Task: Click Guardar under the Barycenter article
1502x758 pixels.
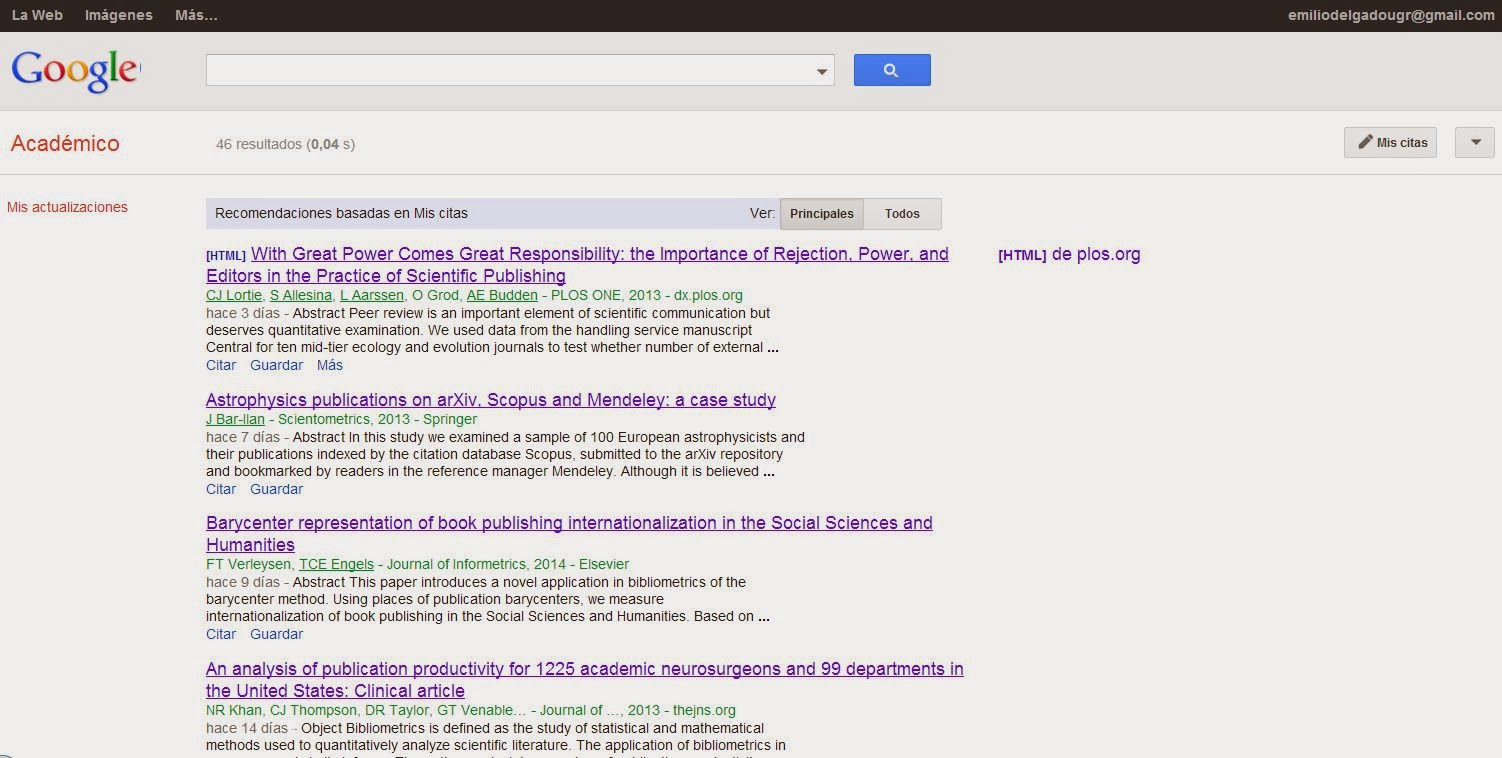Action: [x=276, y=634]
